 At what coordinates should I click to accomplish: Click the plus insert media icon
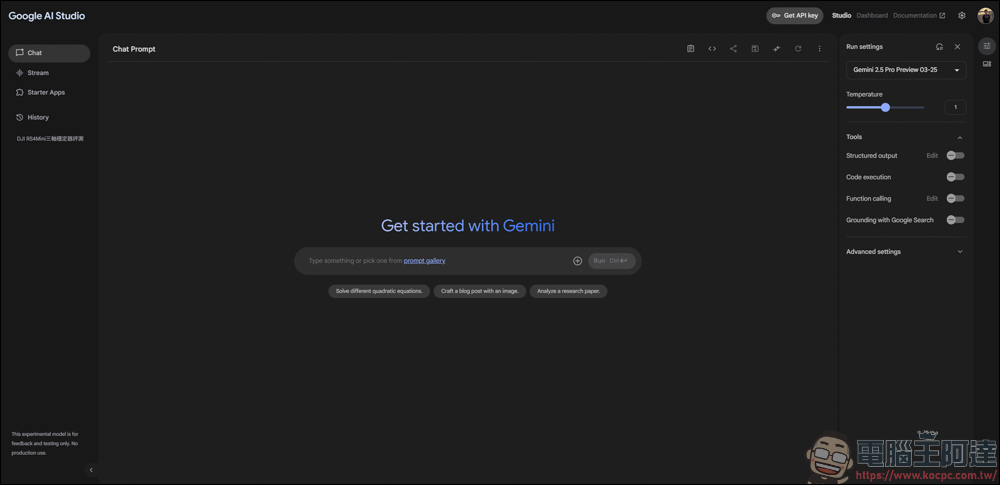(577, 260)
